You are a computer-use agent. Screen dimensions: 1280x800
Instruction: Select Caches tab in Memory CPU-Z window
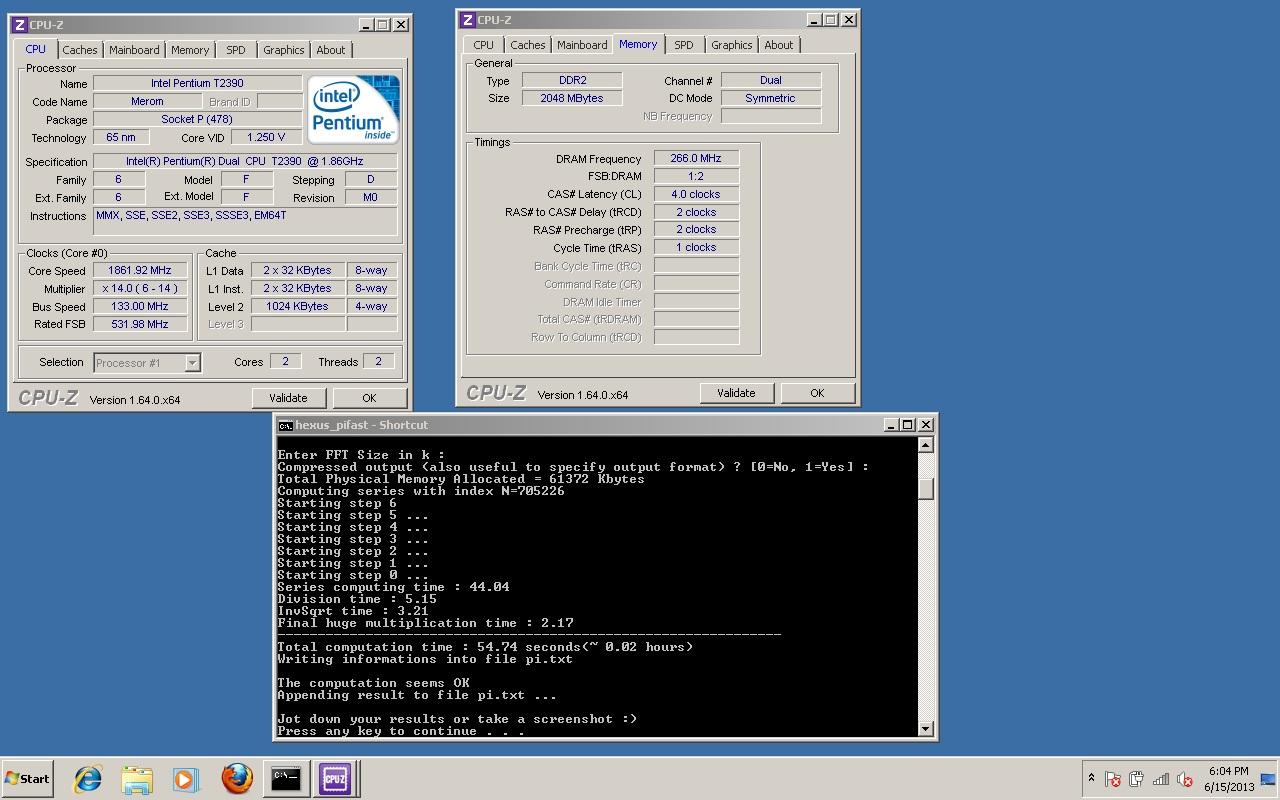pyautogui.click(x=528, y=45)
